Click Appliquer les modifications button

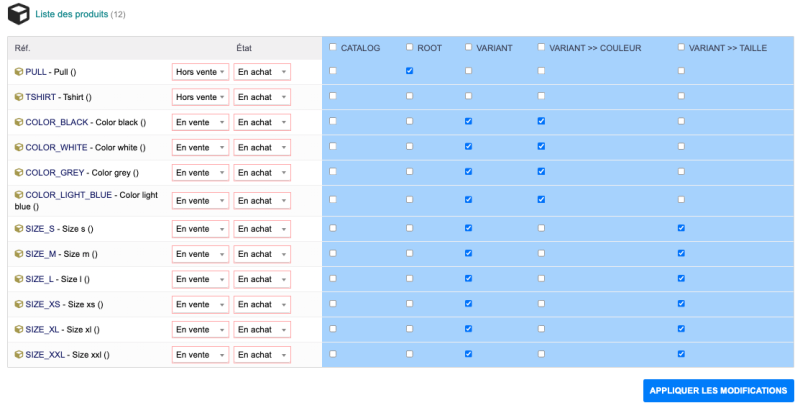pos(718,390)
